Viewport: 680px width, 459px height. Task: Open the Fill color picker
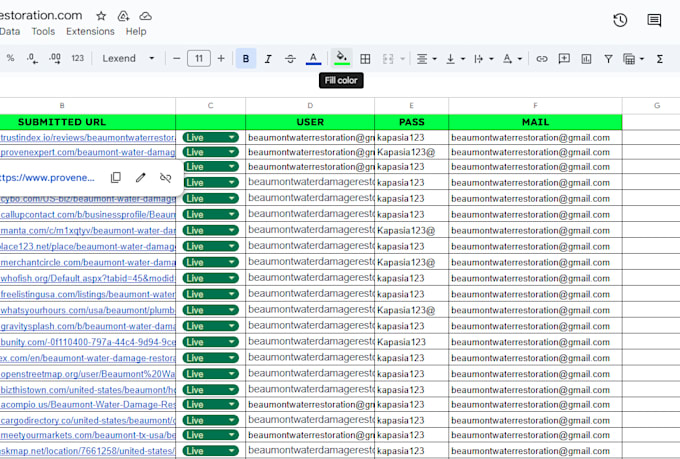point(342,58)
